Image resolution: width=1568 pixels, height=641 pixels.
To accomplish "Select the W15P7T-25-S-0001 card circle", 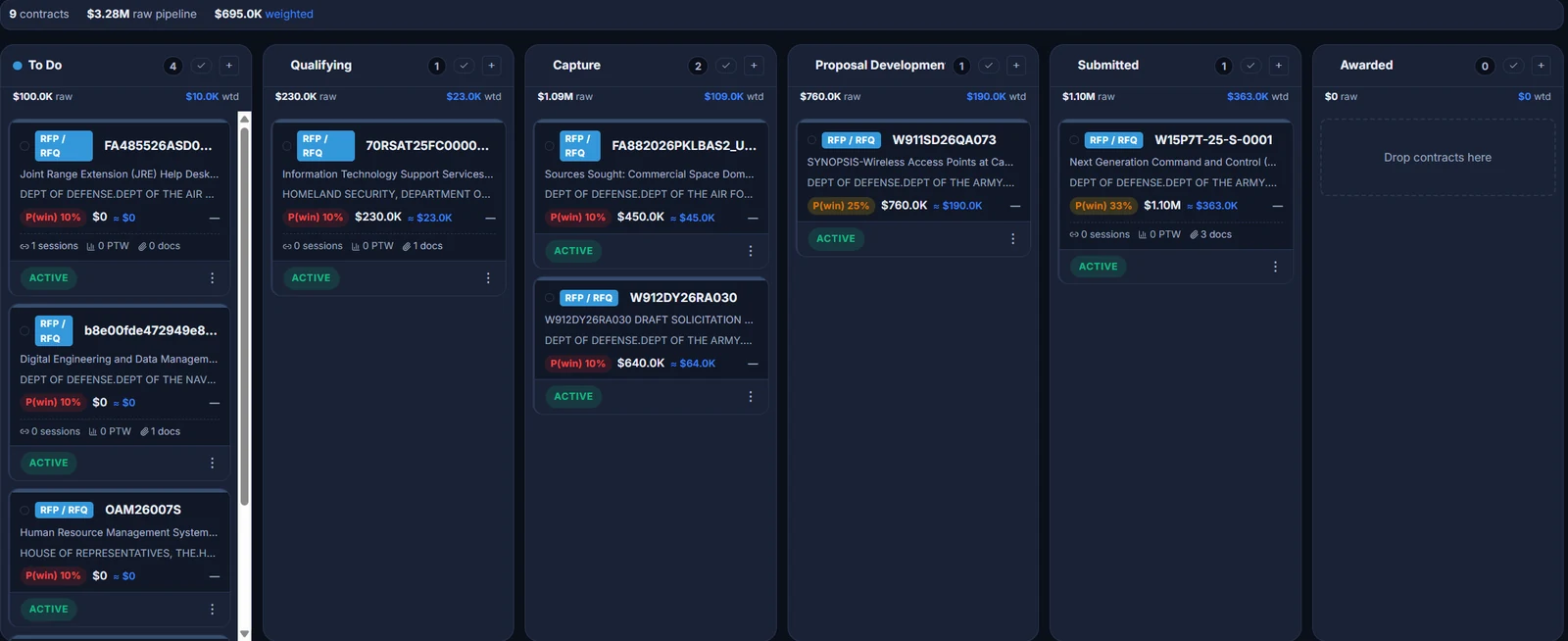I will (x=1075, y=140).
